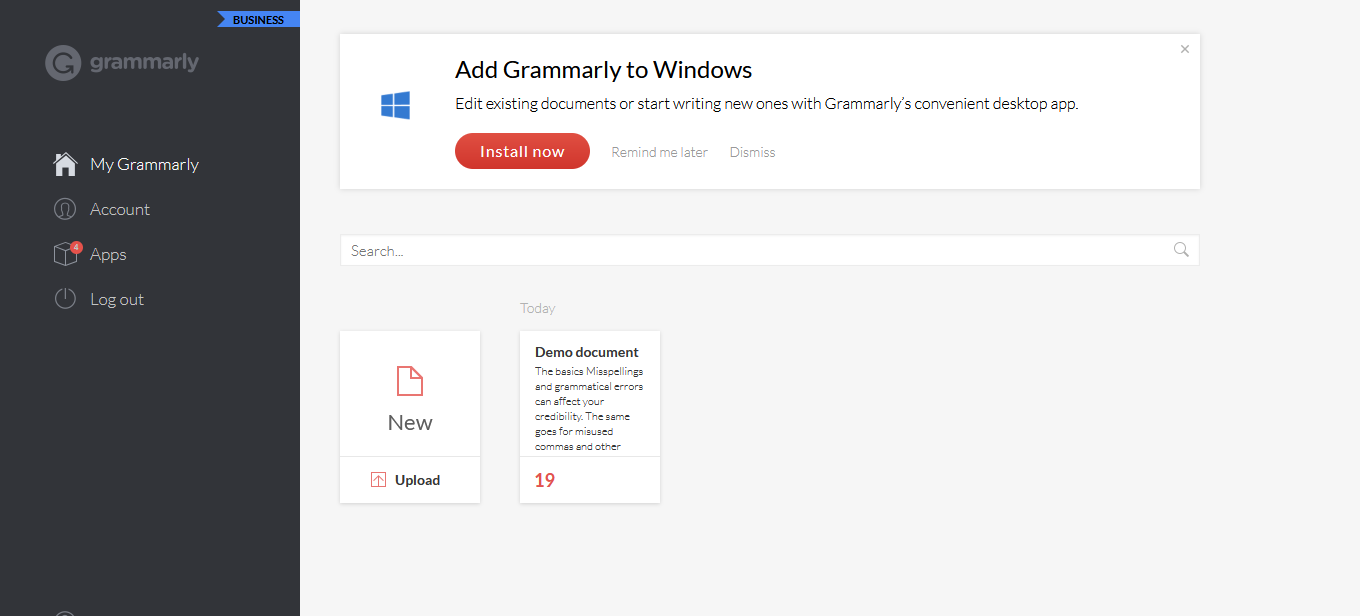Click the Remind me later link
The image size is (1360, 616).
tap(659, 152)
